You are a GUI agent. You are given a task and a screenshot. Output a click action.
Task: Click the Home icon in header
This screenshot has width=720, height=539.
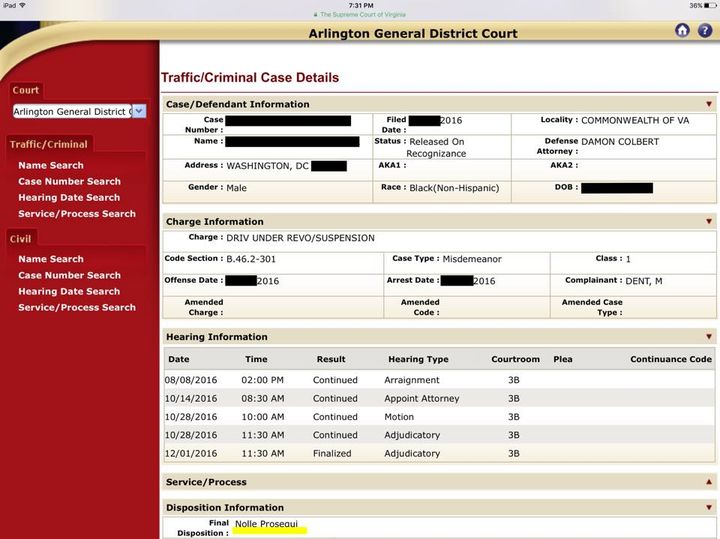pos(682,31)
